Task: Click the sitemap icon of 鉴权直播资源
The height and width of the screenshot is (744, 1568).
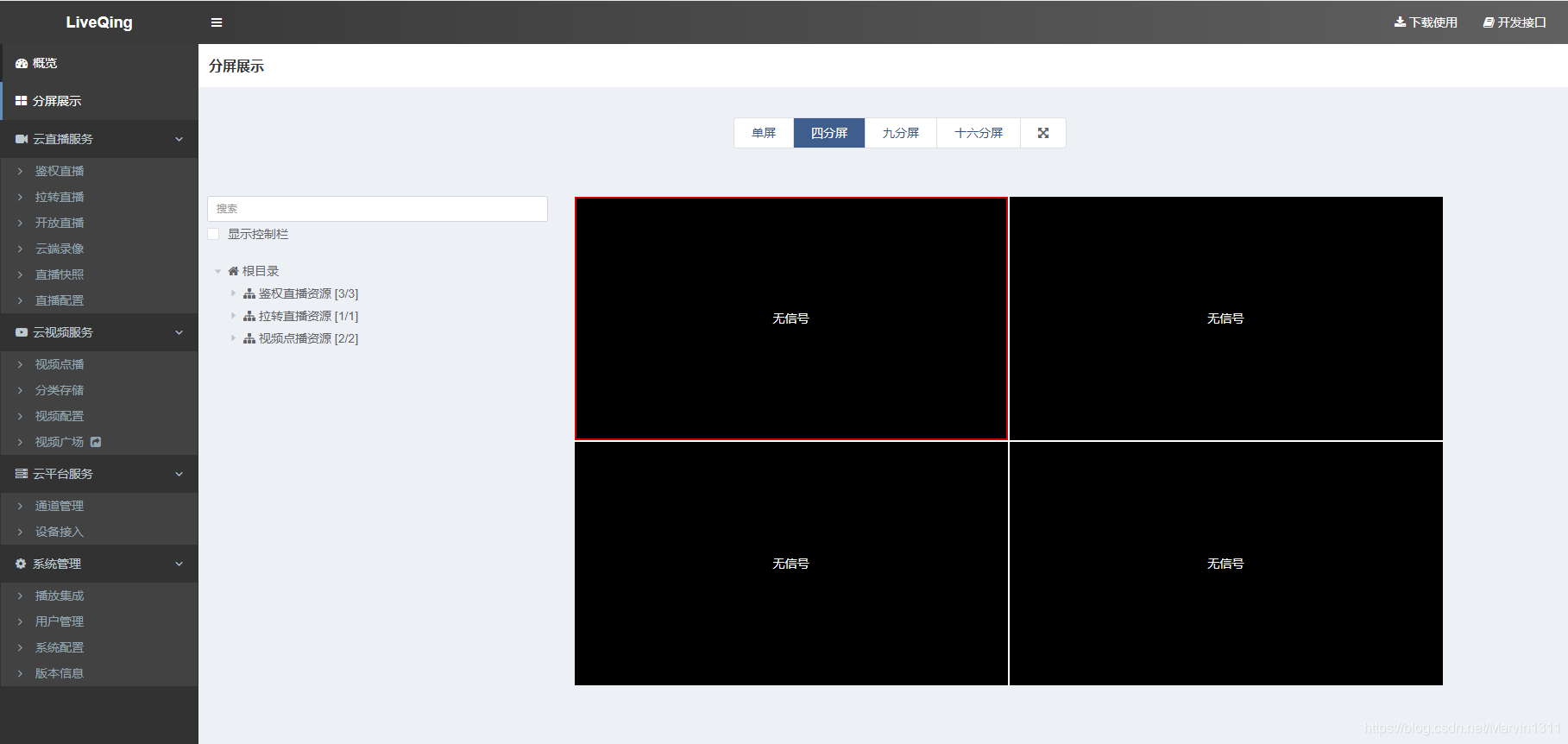Action: coord(249,293)
